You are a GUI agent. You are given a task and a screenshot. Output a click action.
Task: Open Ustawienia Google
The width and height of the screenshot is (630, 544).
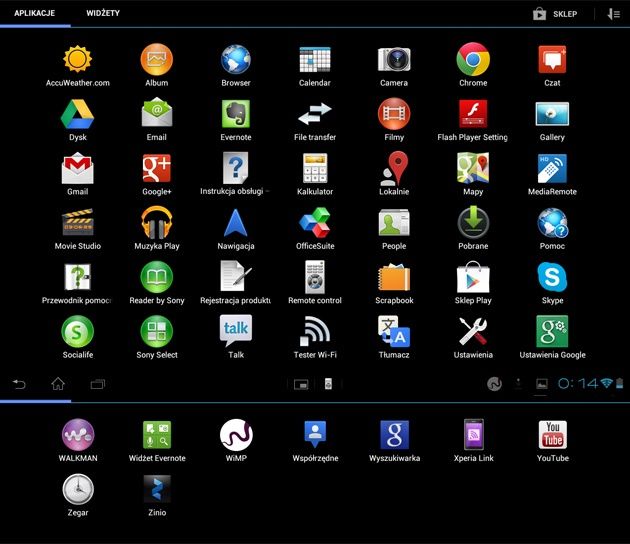[x=552, y=332]
